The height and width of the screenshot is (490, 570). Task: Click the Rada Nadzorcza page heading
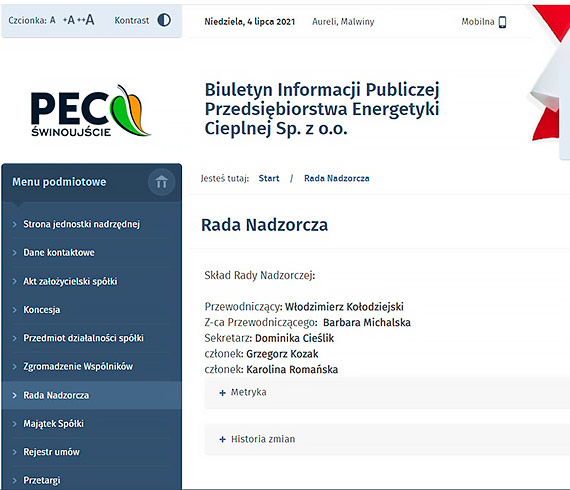264,225
